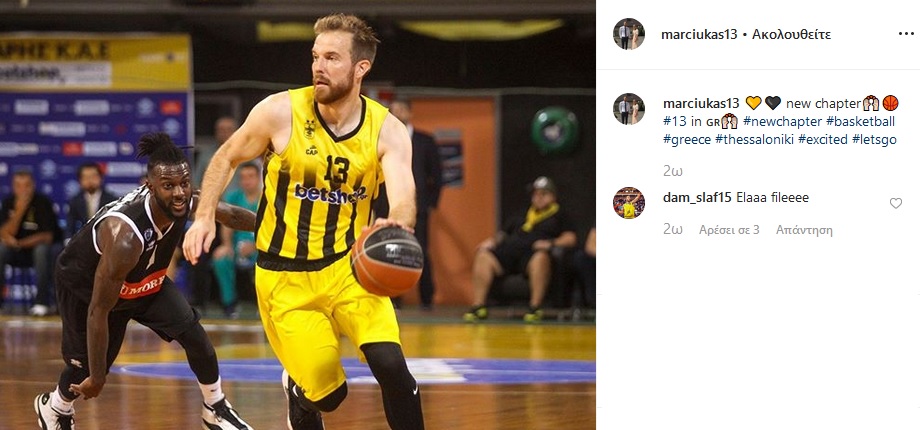The height and width of the screenshot is (430, 920).
Task: Open marciukas13 username in the header
Action: pyautogui.click(x=699, y=34)
